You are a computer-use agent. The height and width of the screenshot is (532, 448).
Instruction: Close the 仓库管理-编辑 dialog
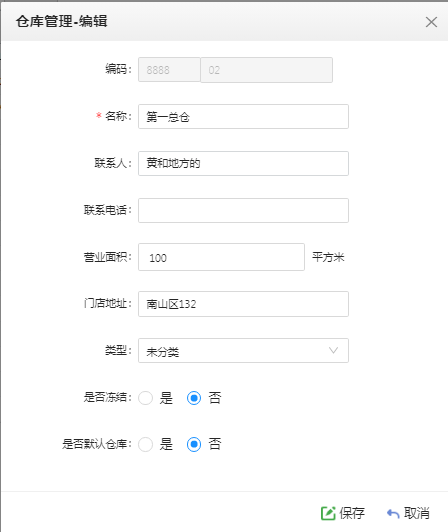tap(431, 22)
